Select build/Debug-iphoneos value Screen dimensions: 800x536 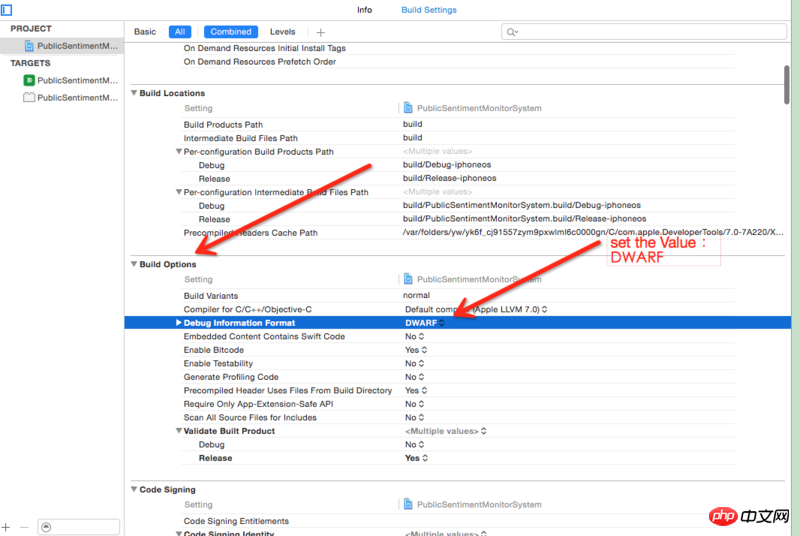pyautogui.click(x=447, y=165)
